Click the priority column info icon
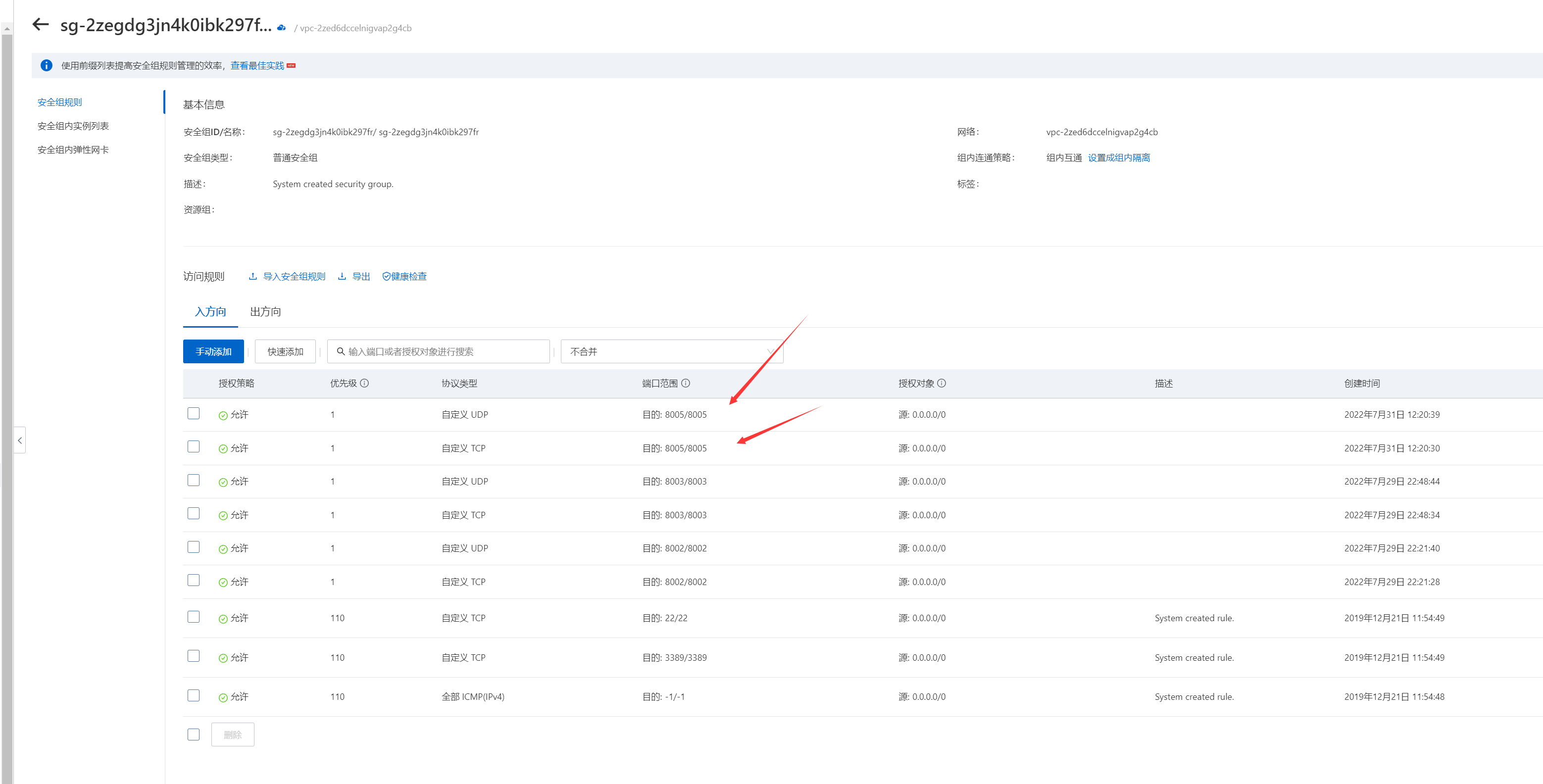This screenshot has height=784, width=1543. [x=364, y=383]
